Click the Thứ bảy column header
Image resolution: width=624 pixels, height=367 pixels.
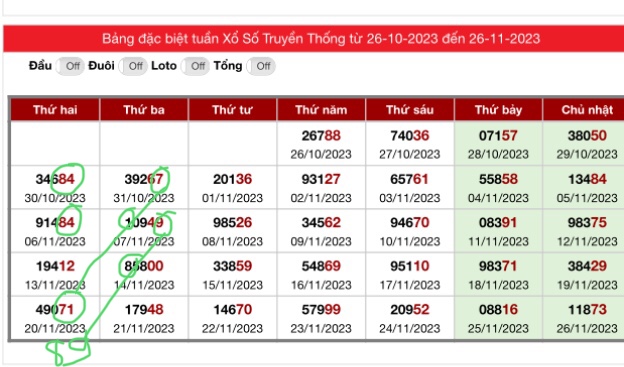(x=498, y=110)
